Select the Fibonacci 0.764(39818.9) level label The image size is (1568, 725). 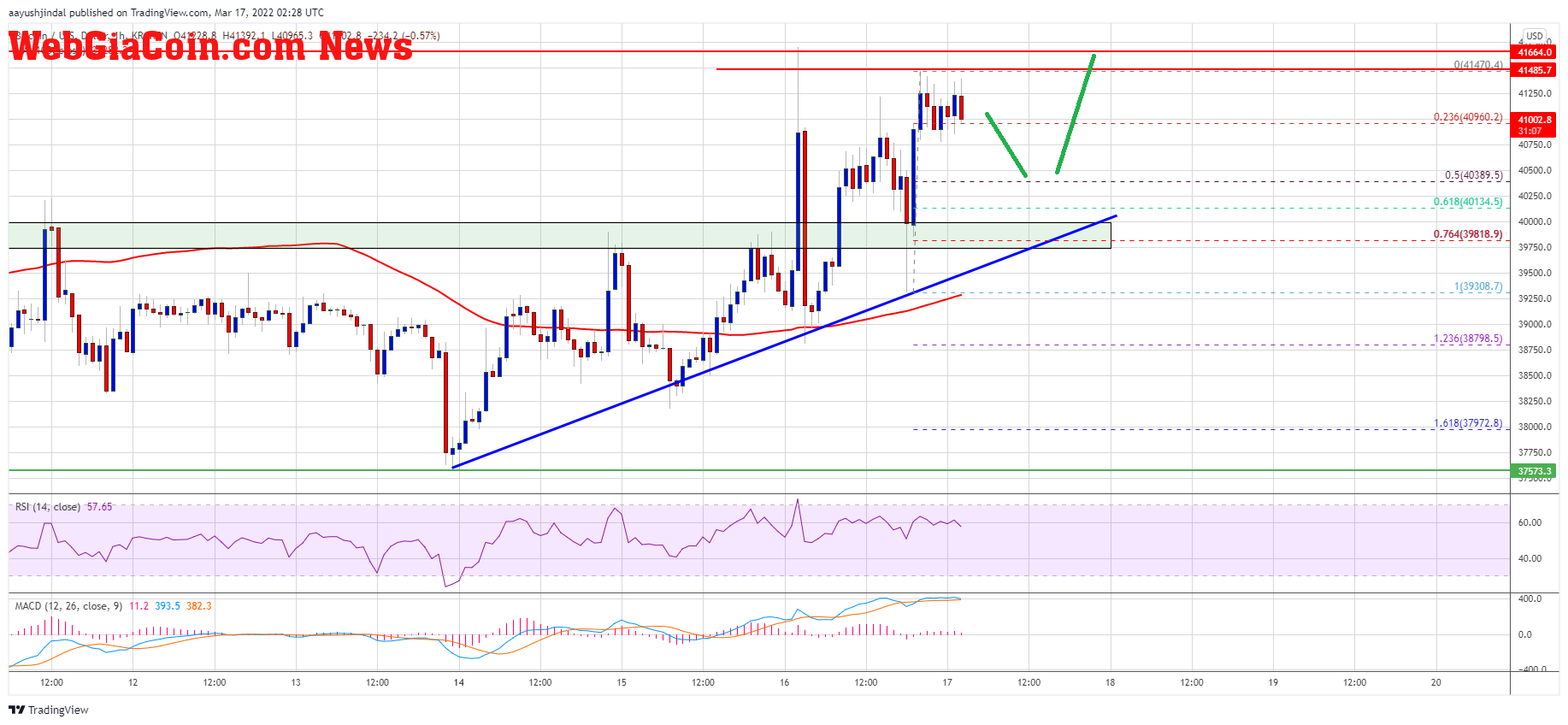tap(1468, 234)
